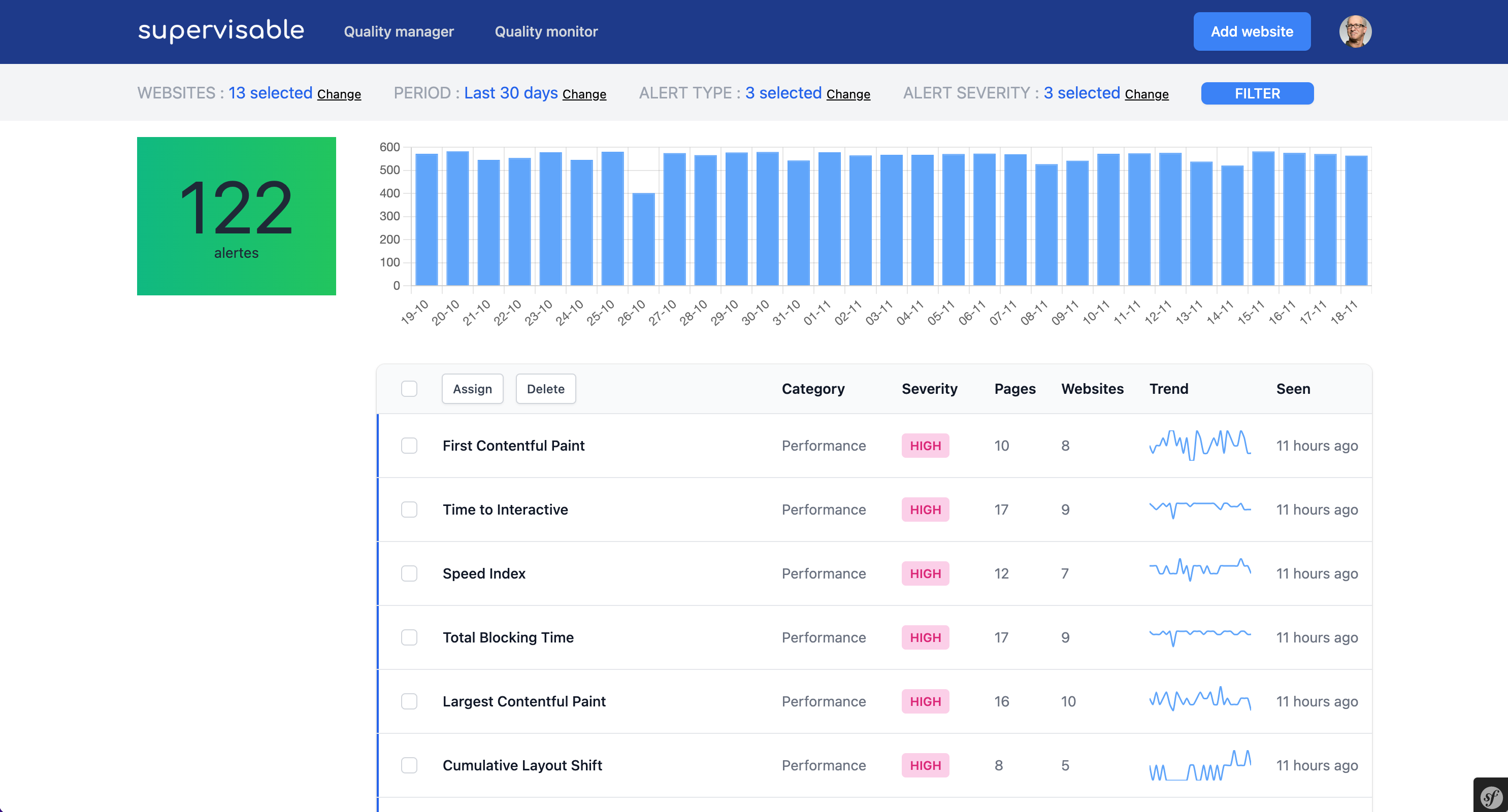Change the alert severity selection
Screen dimensions: 1508x812
click(1146, 94)
